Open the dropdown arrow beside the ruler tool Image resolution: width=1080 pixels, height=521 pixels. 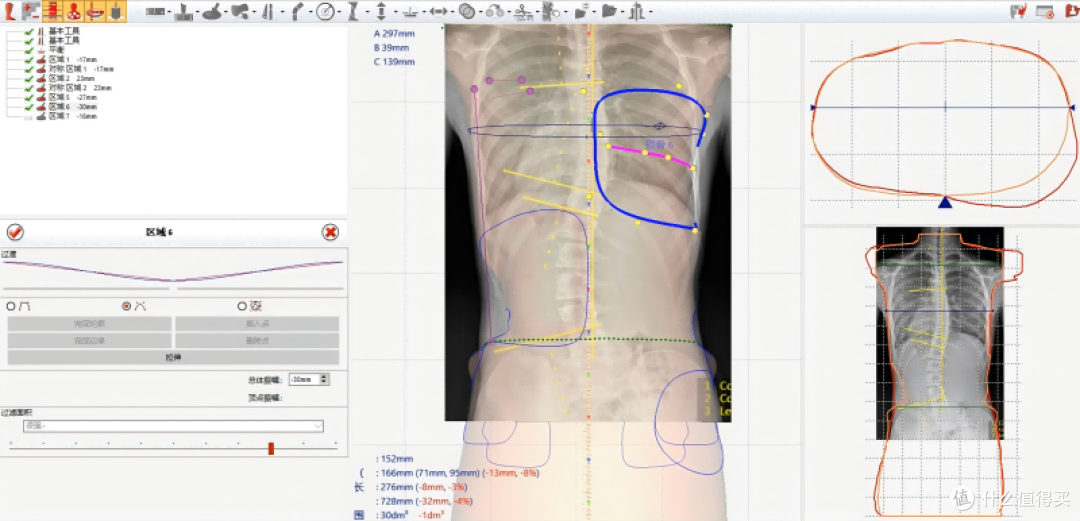pos(169,12)
